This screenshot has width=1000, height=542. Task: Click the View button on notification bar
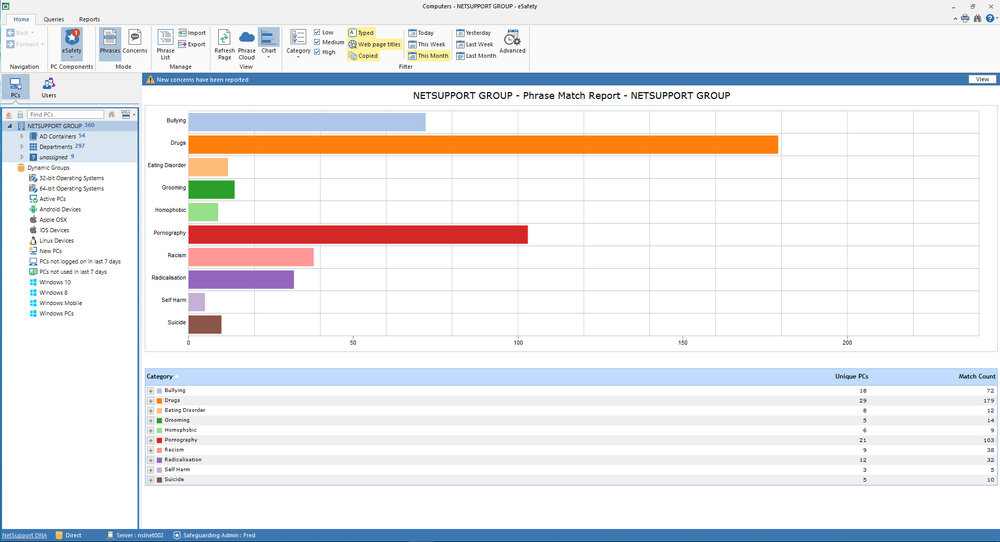982,80
